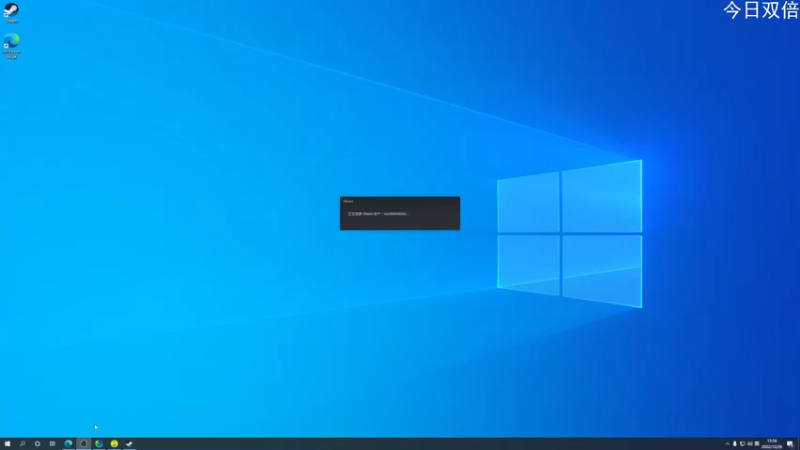Switch the input method indicator in tray

pyautogui.click(x=757, y=444)
